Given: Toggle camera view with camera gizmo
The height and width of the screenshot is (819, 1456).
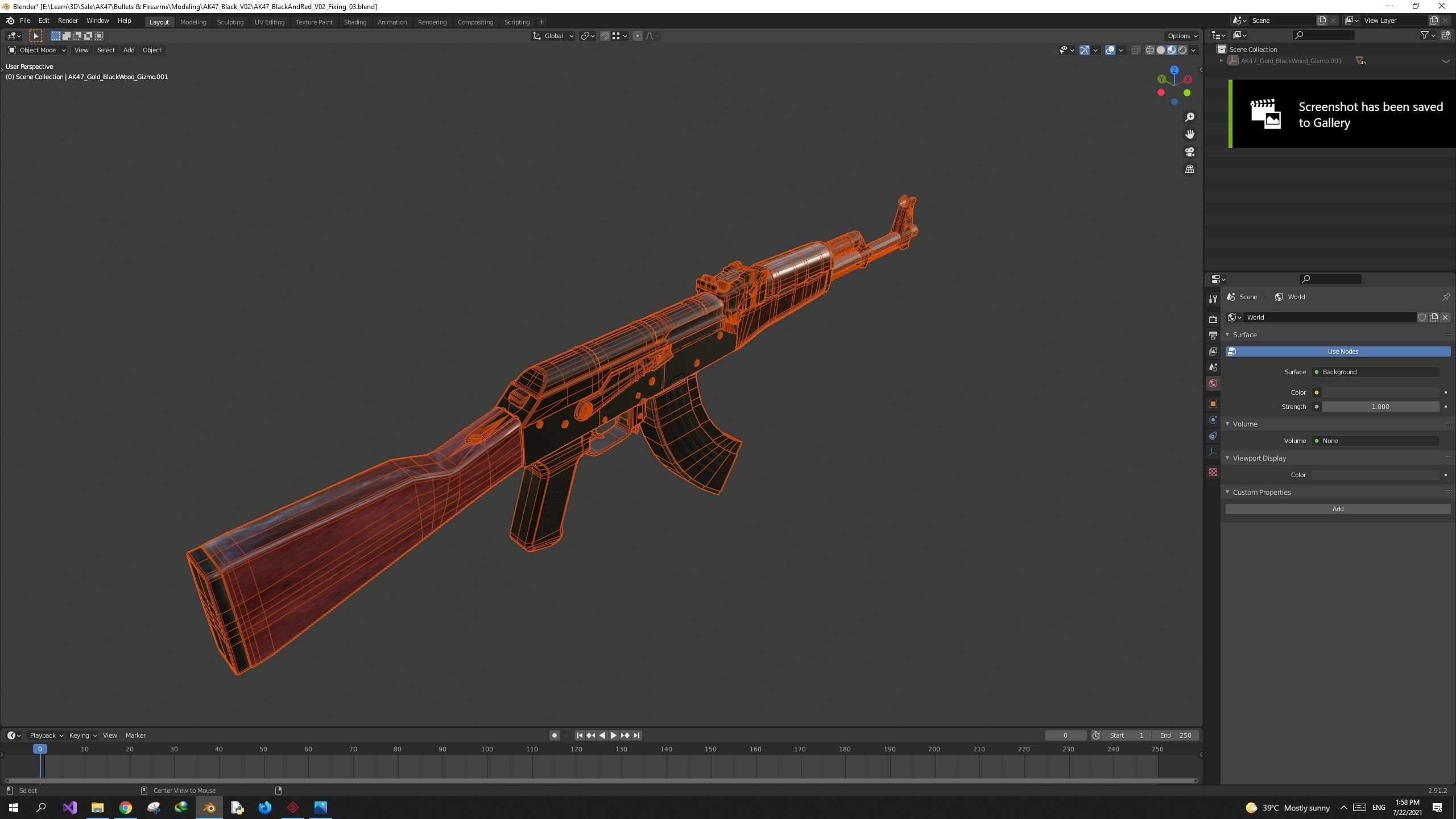Looking at the screenshot, I should (1189, 152).
